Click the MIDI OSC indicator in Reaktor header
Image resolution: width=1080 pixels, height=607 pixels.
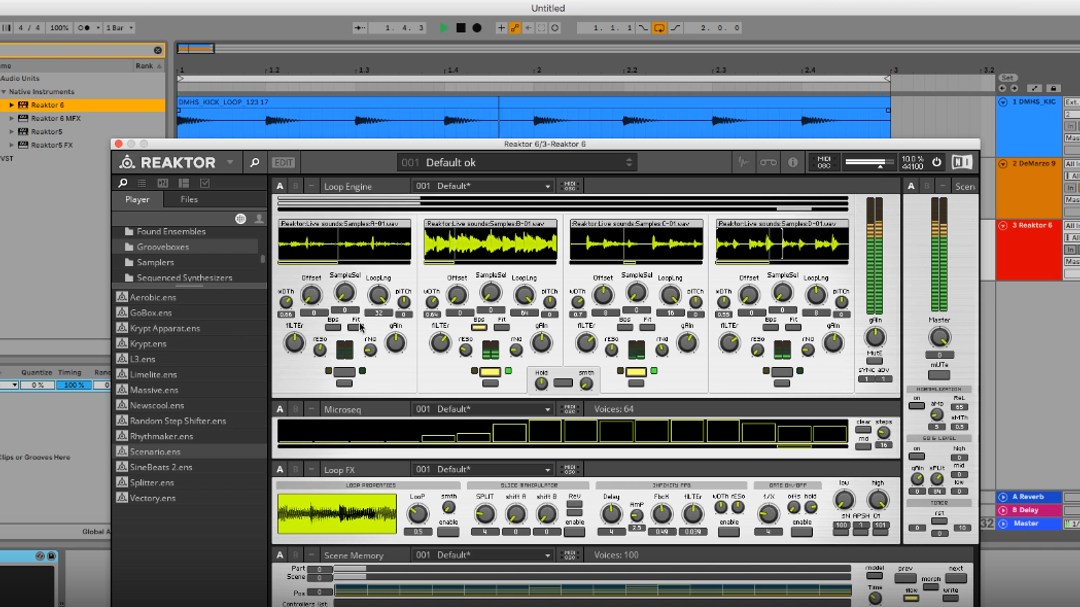[x=824, y=162]
